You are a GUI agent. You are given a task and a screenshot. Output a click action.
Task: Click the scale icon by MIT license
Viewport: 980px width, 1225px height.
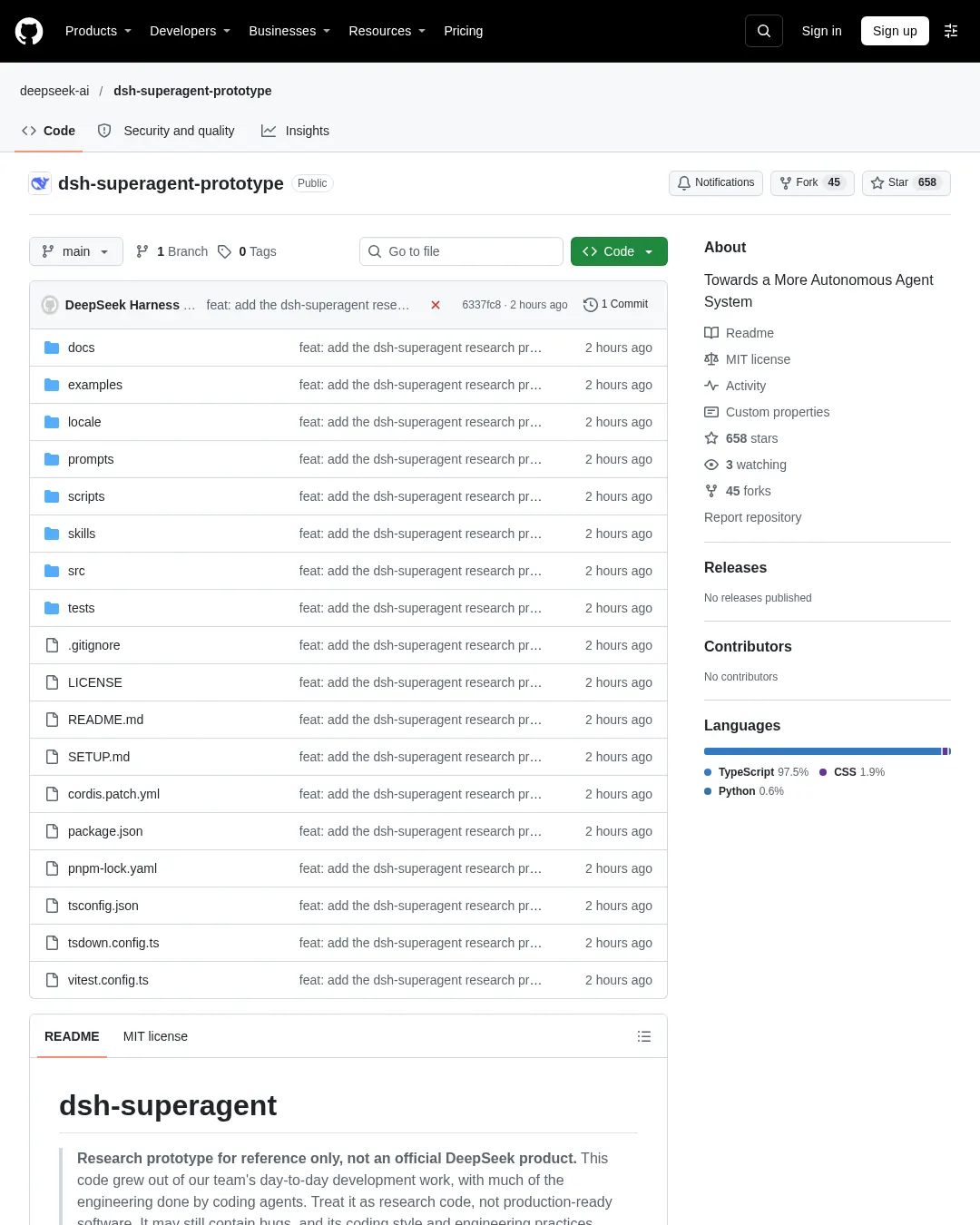click(711, 359)
